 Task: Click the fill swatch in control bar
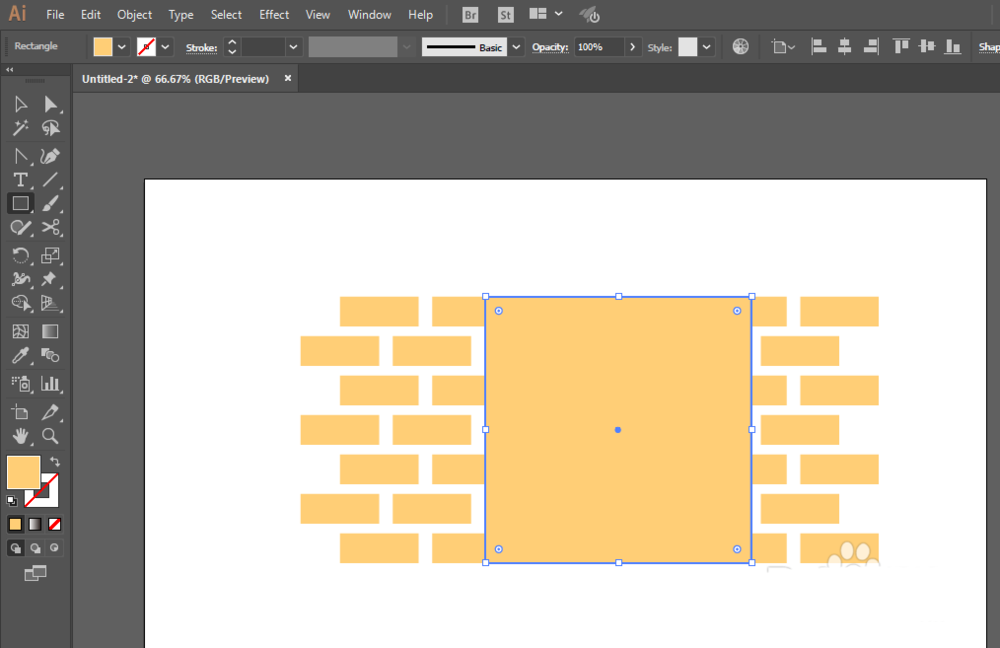coord(103,47)
